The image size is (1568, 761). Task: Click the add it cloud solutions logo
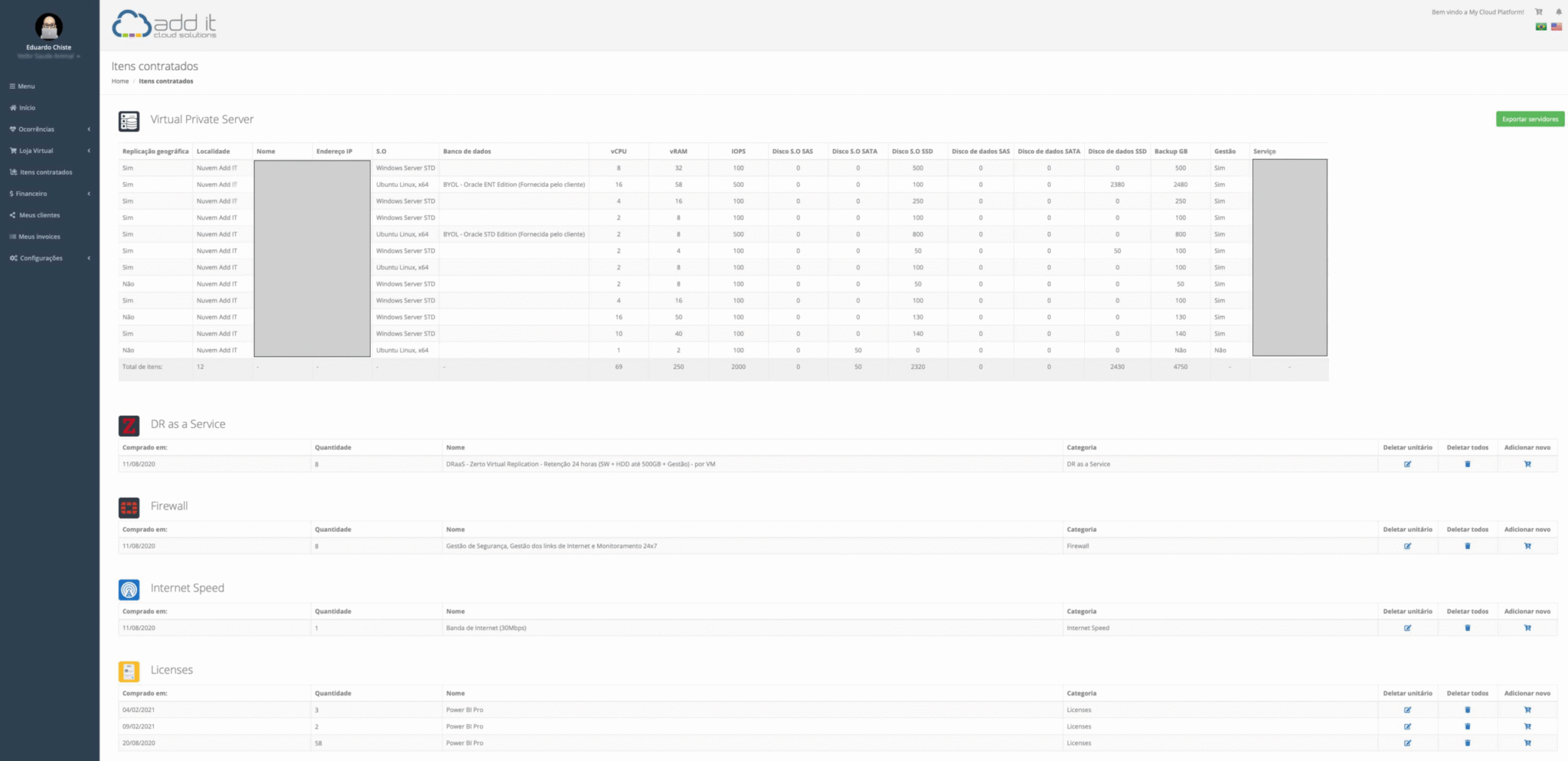164,24
